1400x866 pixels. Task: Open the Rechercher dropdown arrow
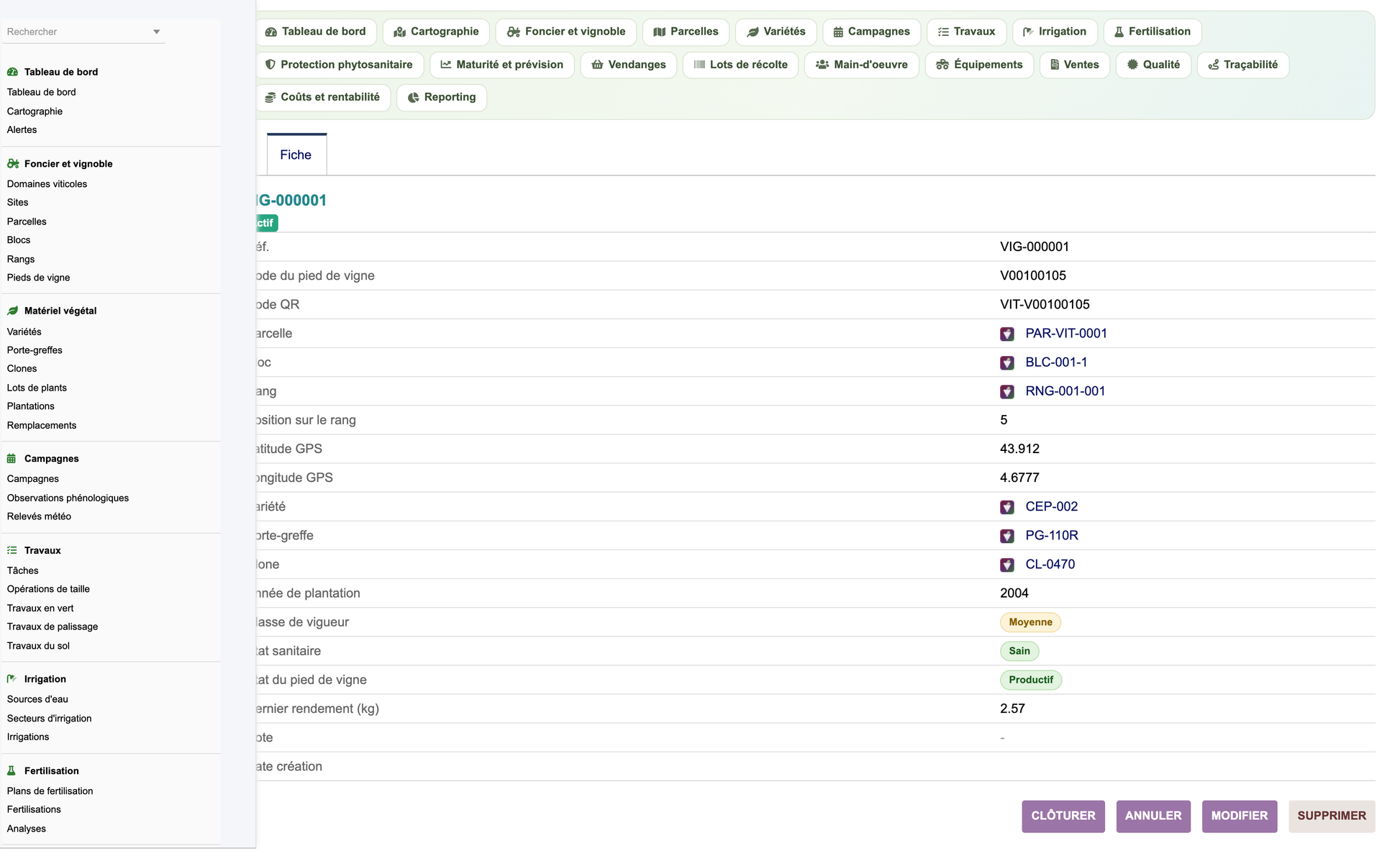[x=156, y=32]
